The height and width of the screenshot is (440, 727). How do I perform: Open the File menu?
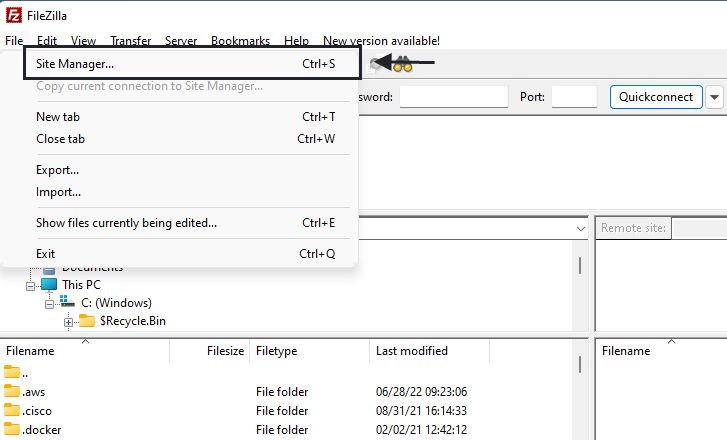pyautogui.click(x=14, y=41)
